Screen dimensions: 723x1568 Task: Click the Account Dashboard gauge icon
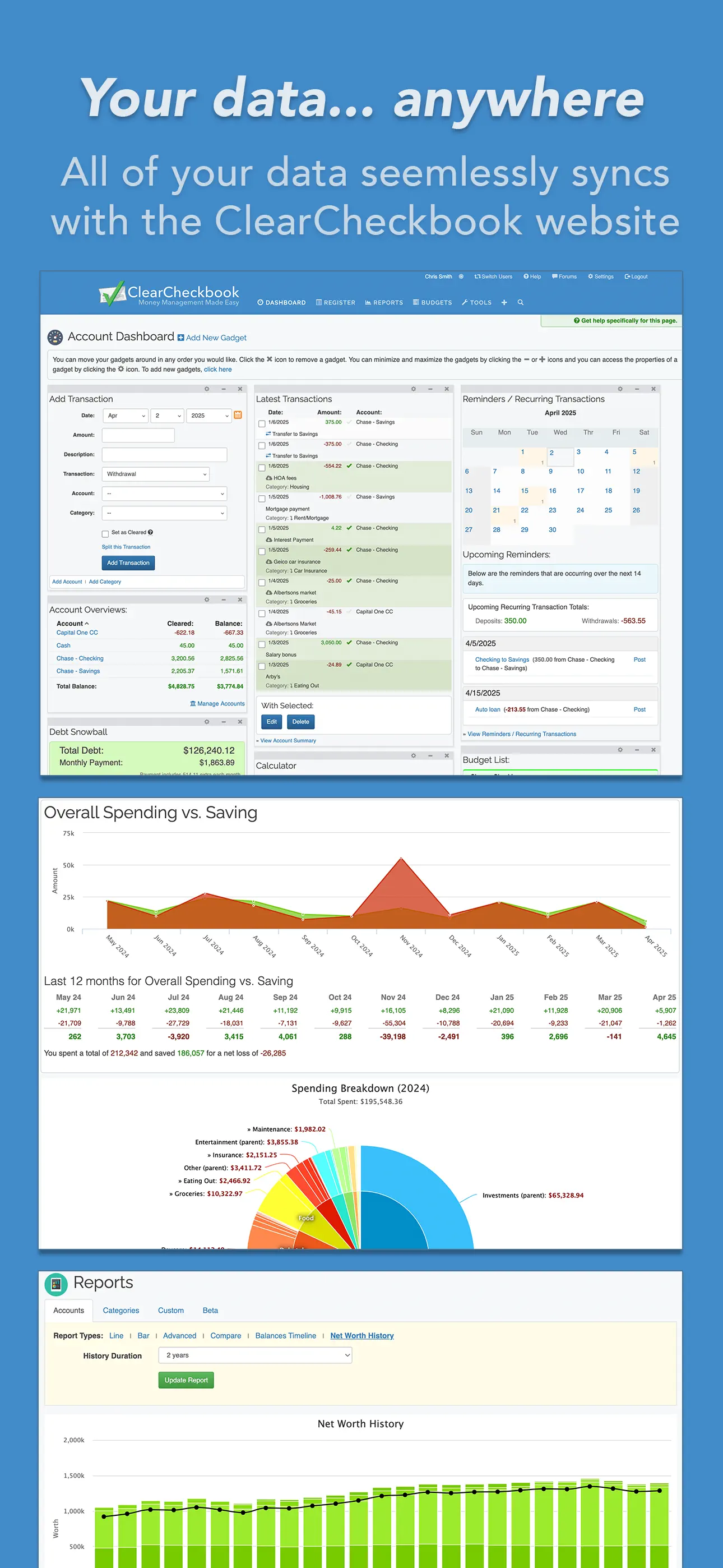pos(55,337)
